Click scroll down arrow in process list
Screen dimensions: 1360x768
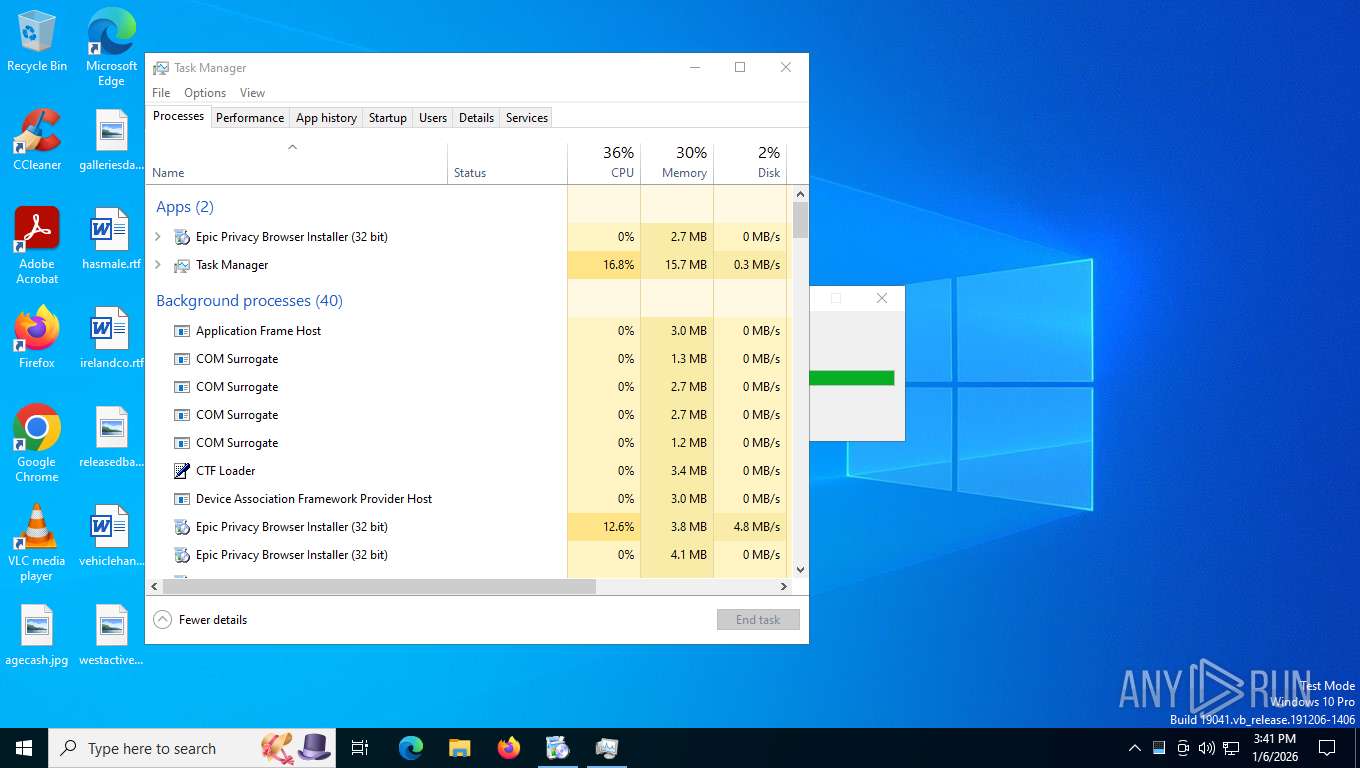tap(800, 570)
